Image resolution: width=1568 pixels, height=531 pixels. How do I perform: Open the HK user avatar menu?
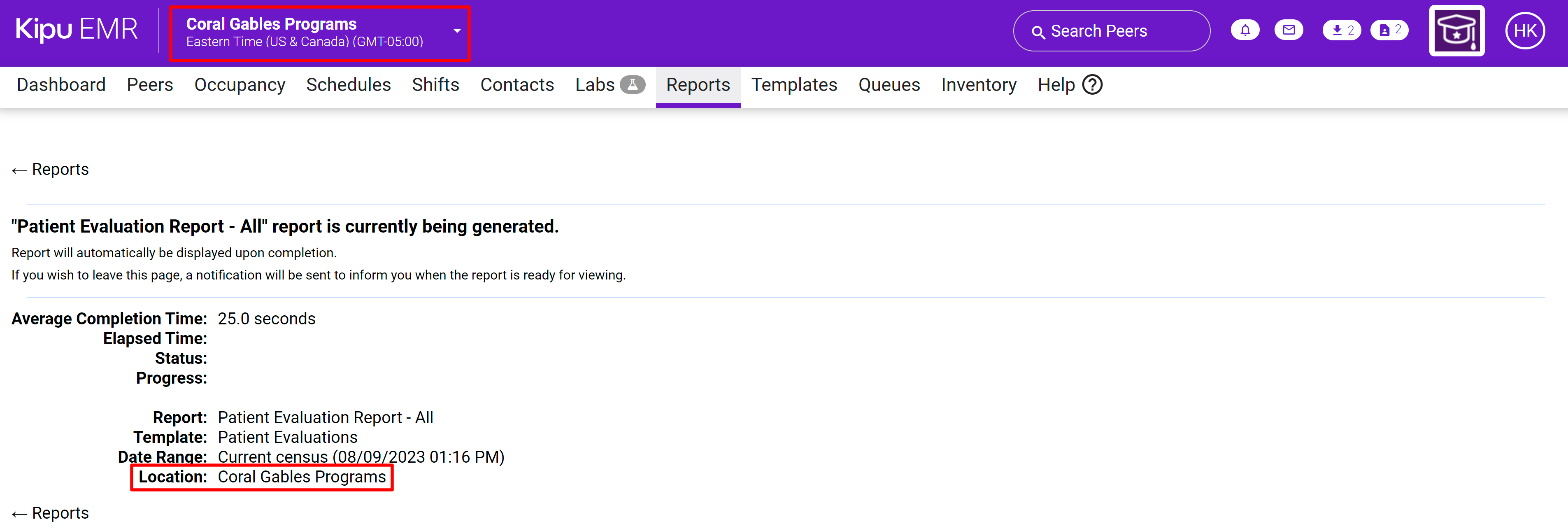point(1525,31)
